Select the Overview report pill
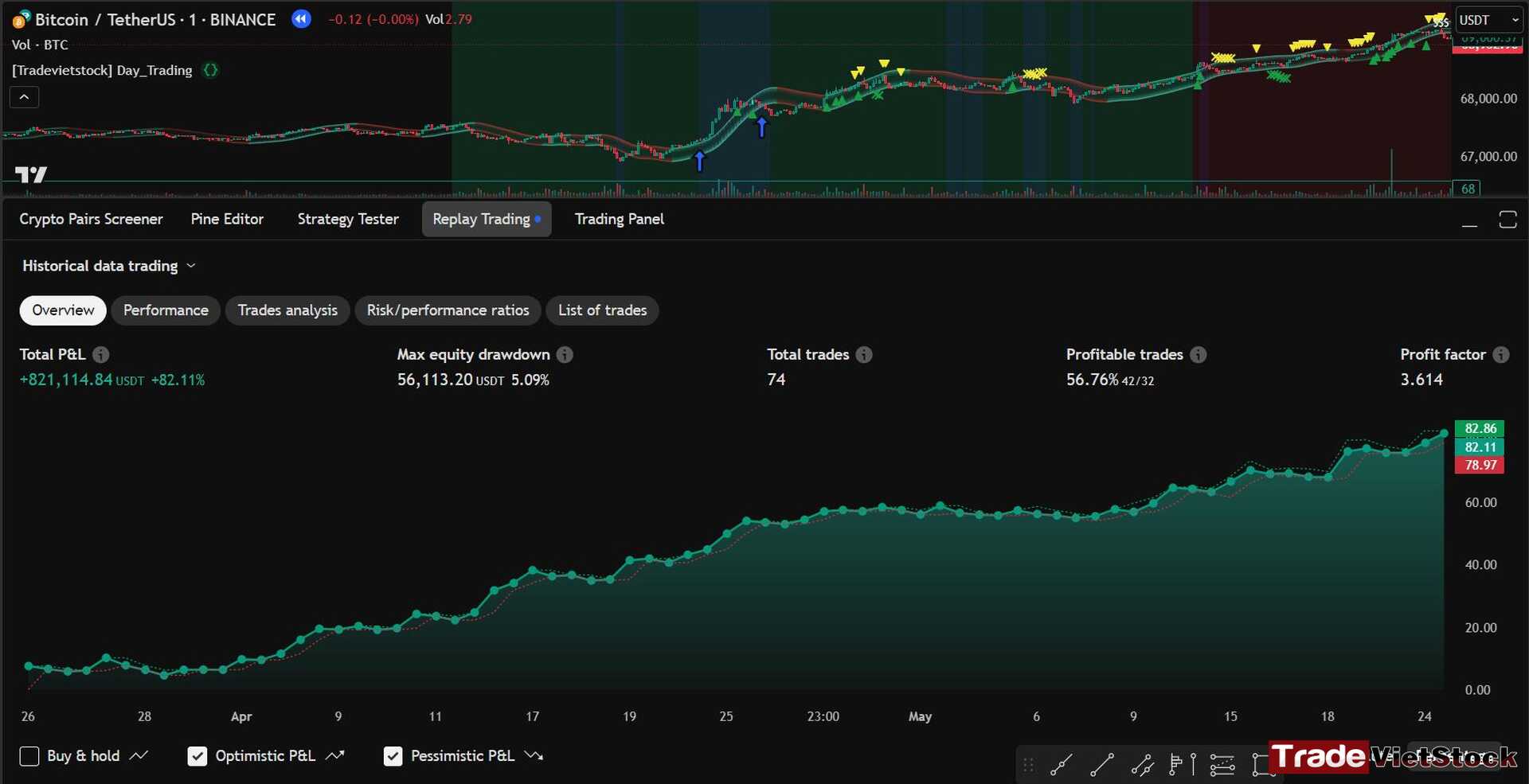The height and width of the screenshot is (784, 1529). [x=63, y=310]
